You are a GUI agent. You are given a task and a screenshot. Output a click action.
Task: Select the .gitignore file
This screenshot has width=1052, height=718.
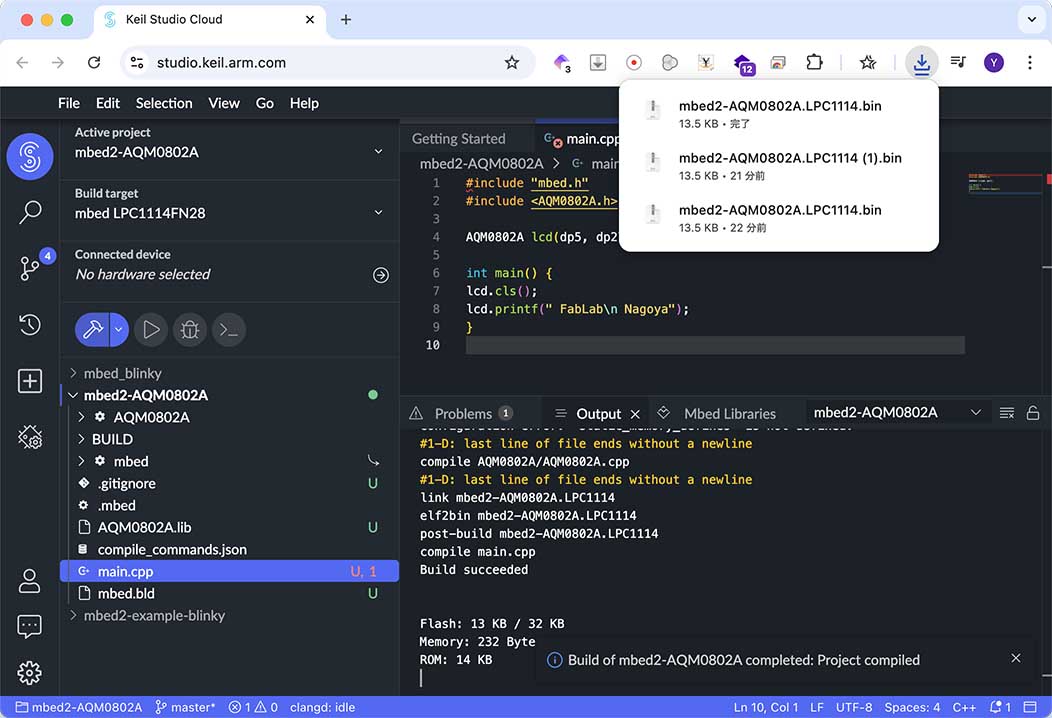click(x=229, y=483)
